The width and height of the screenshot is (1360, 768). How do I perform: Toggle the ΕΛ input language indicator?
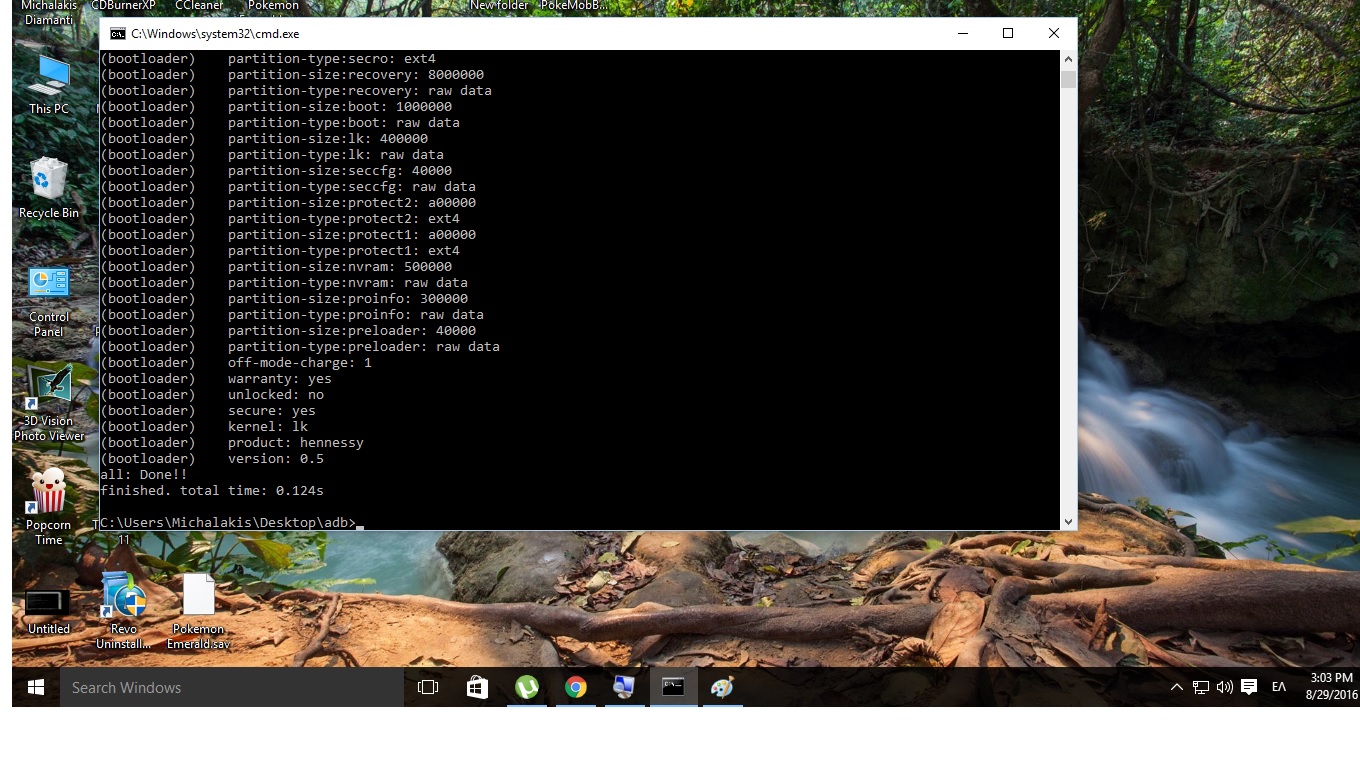[x=1278, y=687]
